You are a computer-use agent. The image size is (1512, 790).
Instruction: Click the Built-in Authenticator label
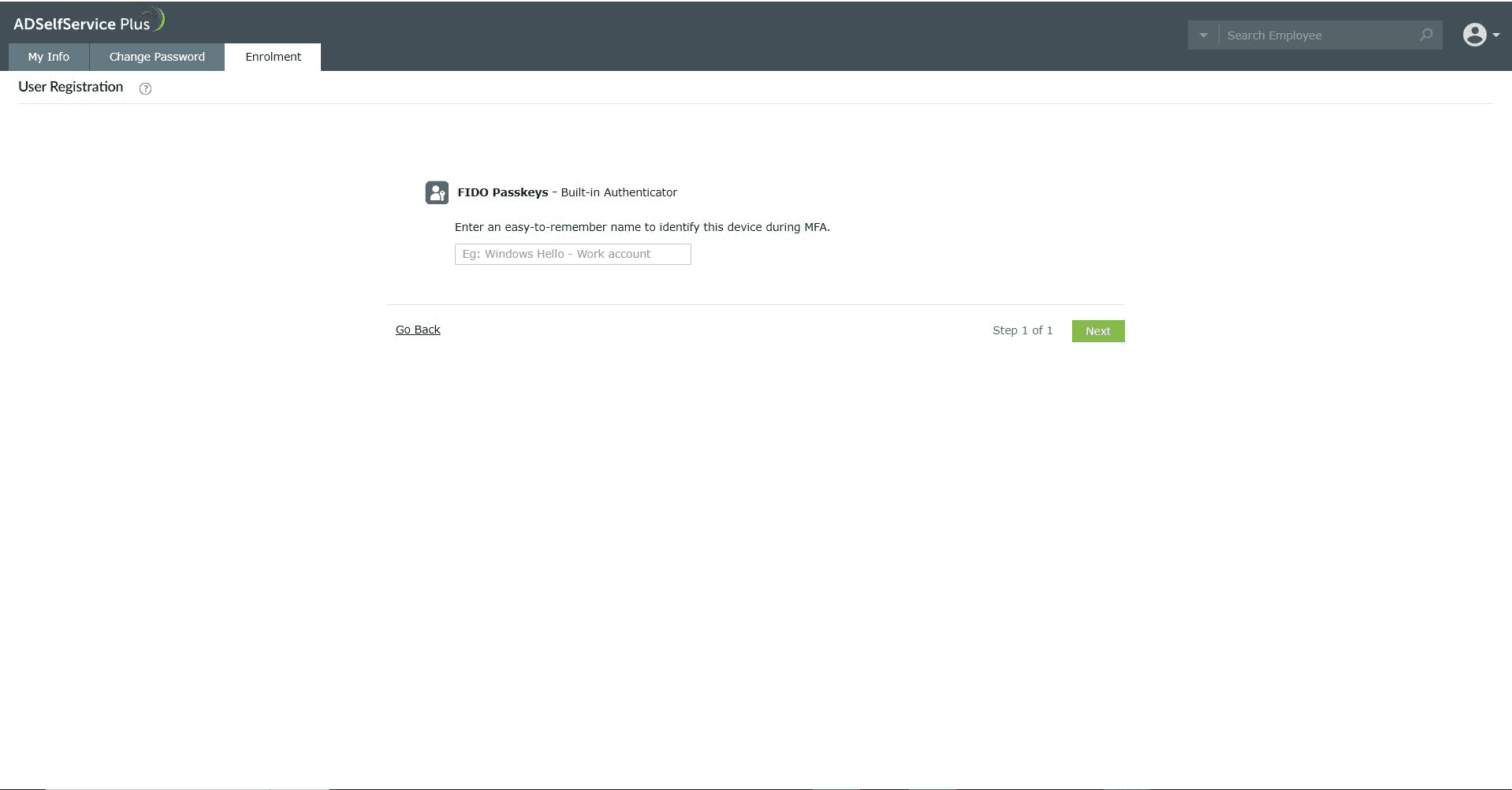pyautogui.click(x=618, y=192)
